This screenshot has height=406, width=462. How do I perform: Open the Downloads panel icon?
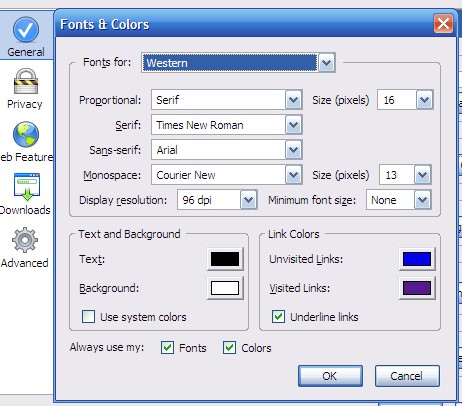click(x=27, y=187)
